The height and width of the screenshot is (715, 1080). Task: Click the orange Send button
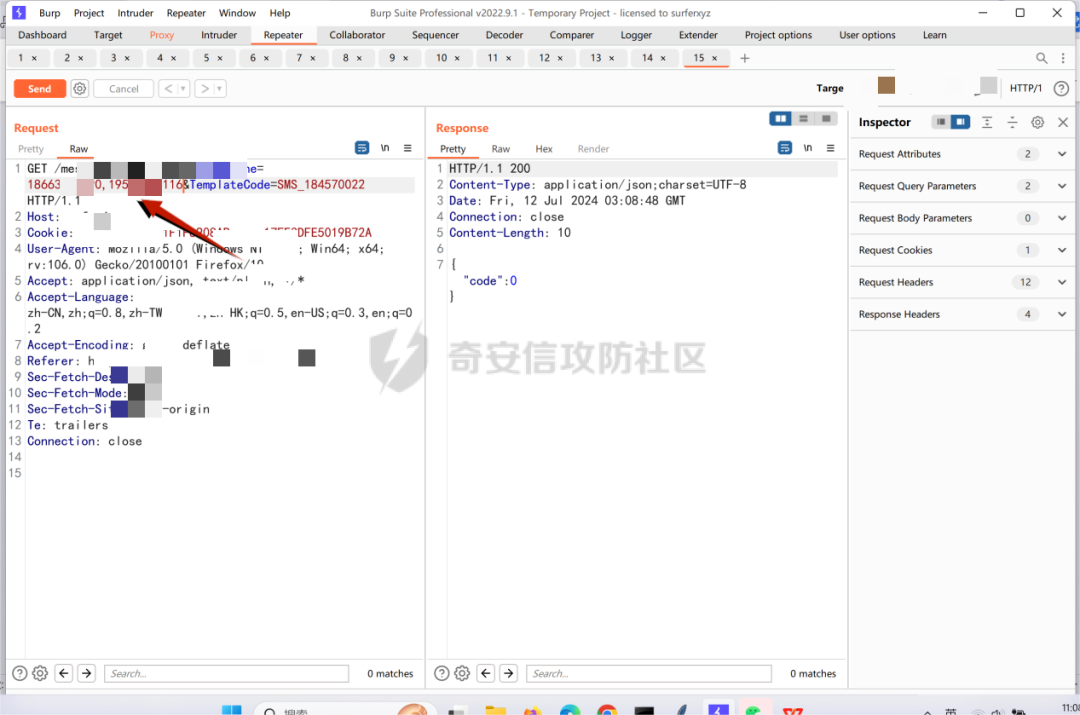39,89
